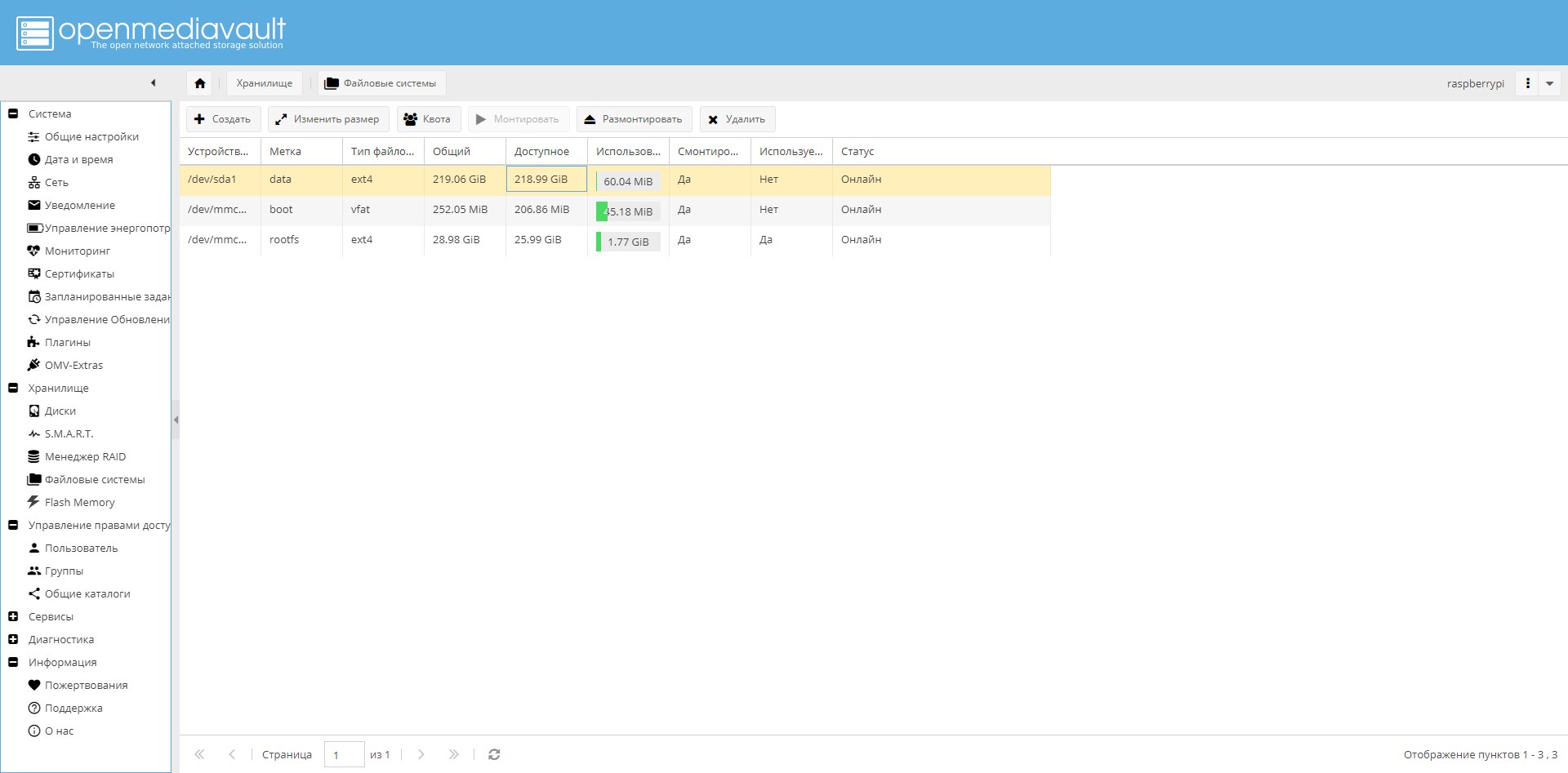The width and height of the screenshot is (1568, 773).
Task: Open the user dropdown arrow top right
Action: [x=1549, y=83]
